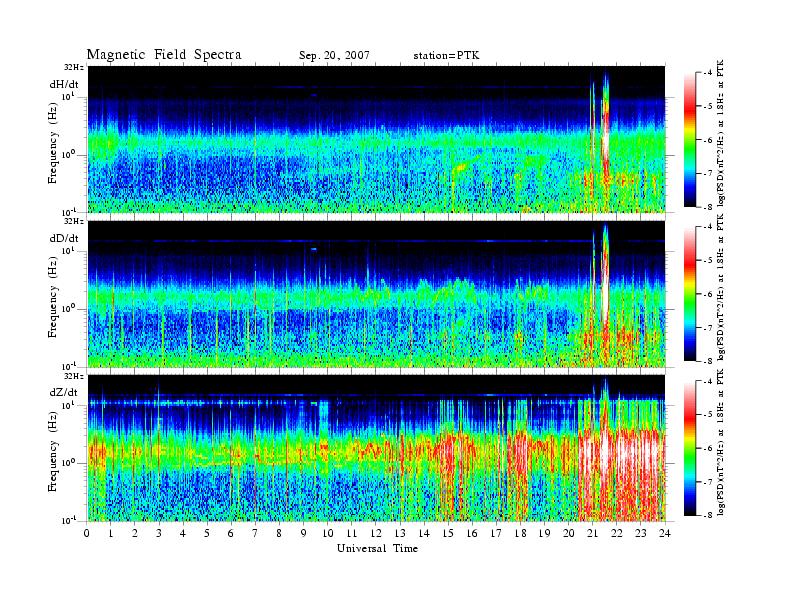The width and height of the screenshot is (792, 612).
Task: Click the '32Hz' label of the dH/dt panel
Action: coord(74,67)
